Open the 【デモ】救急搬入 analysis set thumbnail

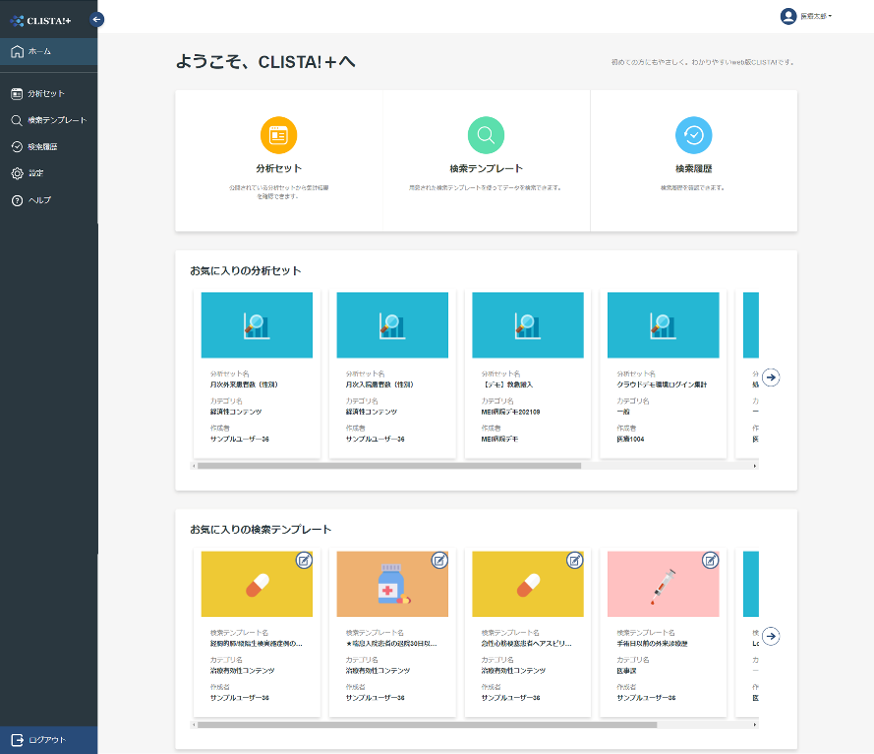tap(528, 325)
